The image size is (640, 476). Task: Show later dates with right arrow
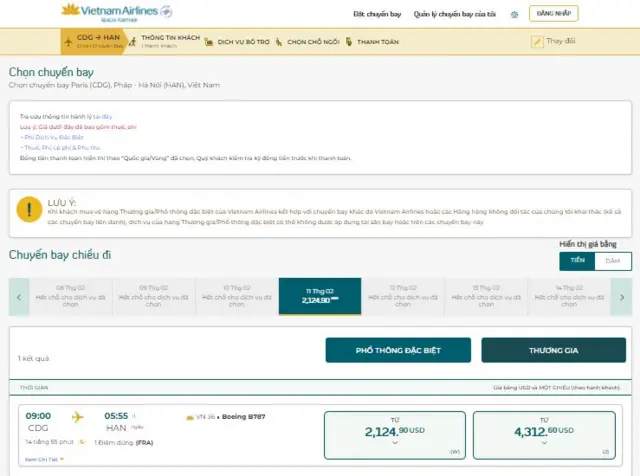point(622,297)
